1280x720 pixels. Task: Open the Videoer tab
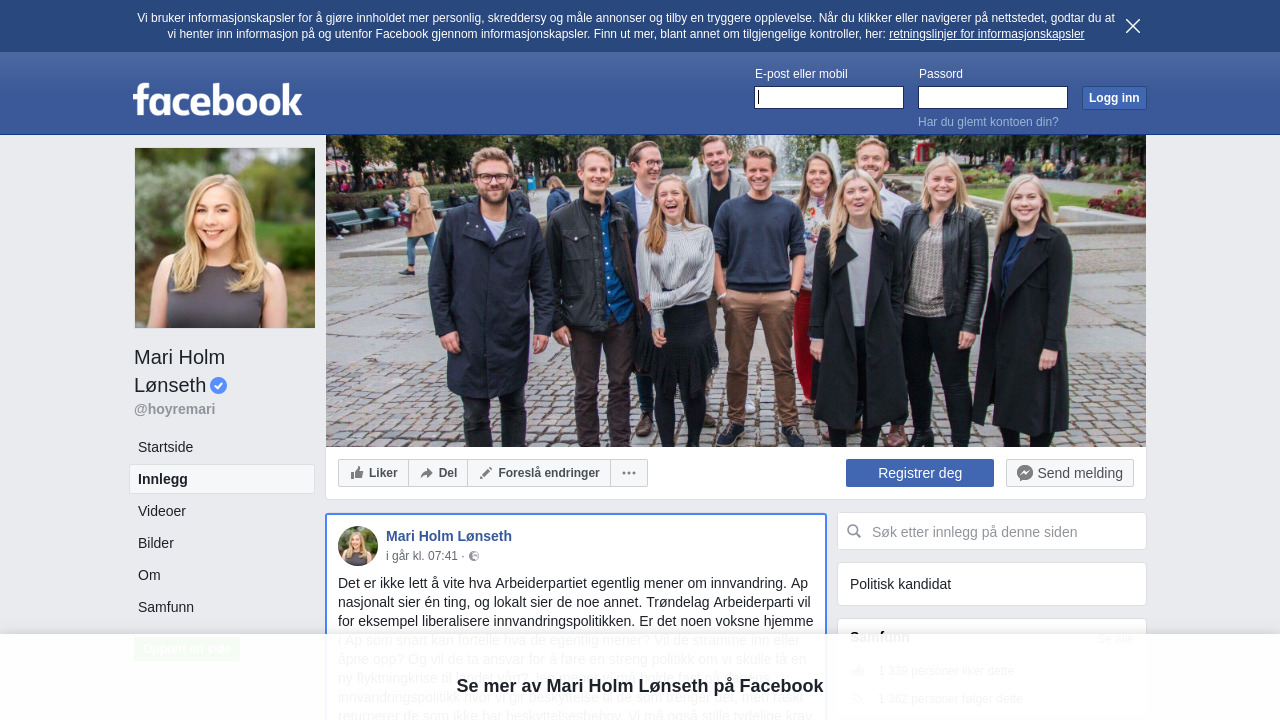point(222,511)
